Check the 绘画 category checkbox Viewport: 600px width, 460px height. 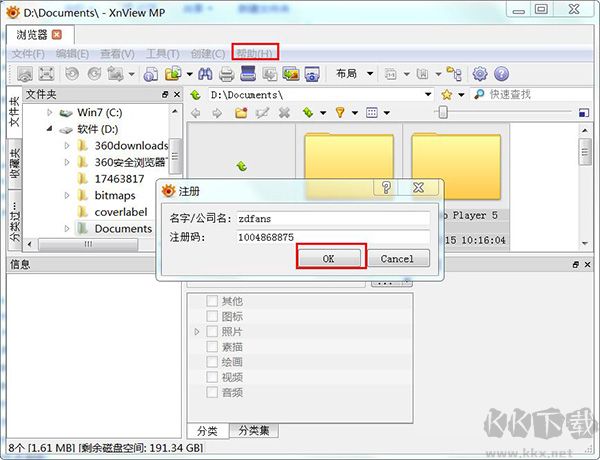[212, 362]
